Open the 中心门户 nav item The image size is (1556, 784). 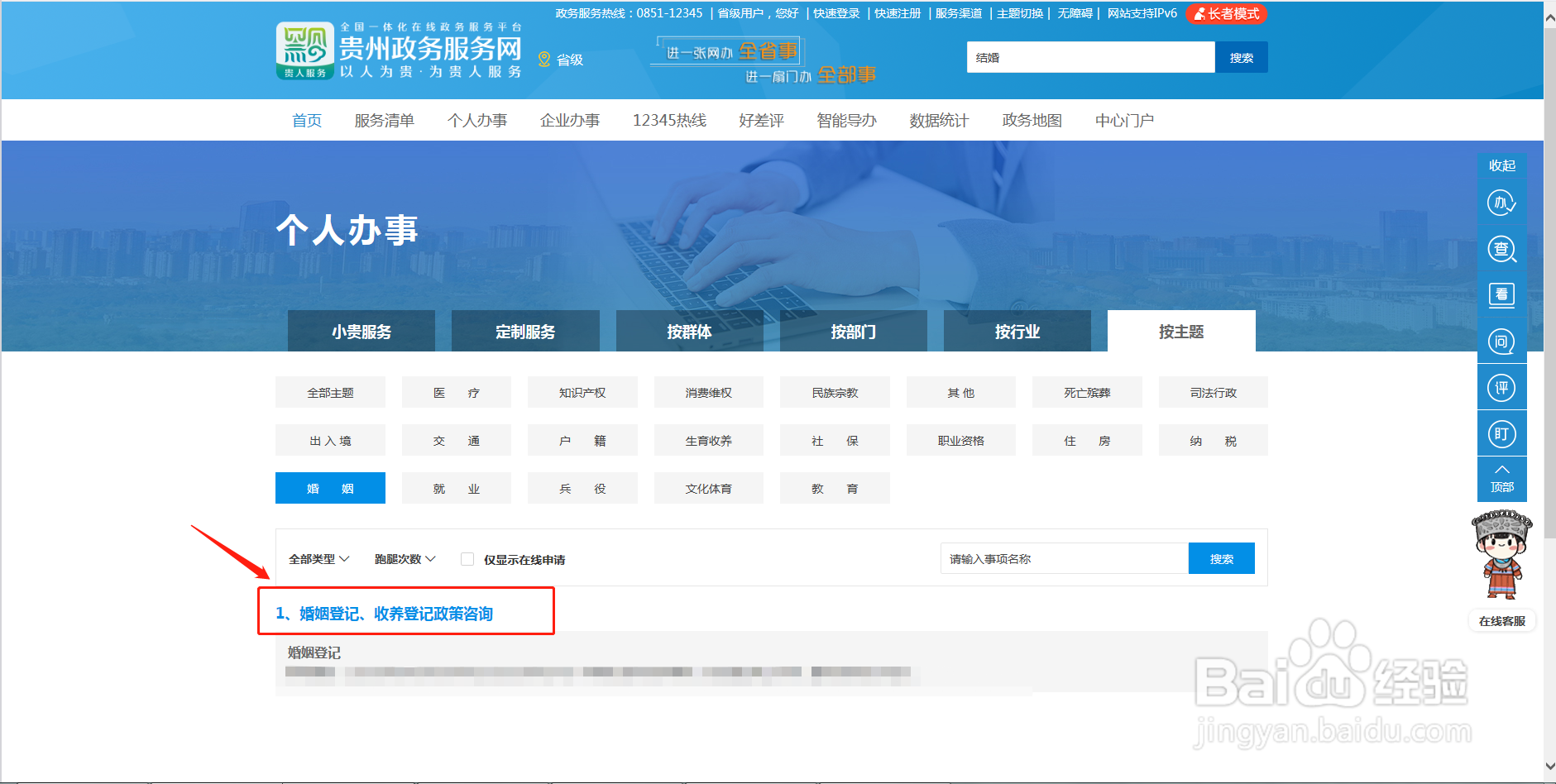coord(1124,121)
